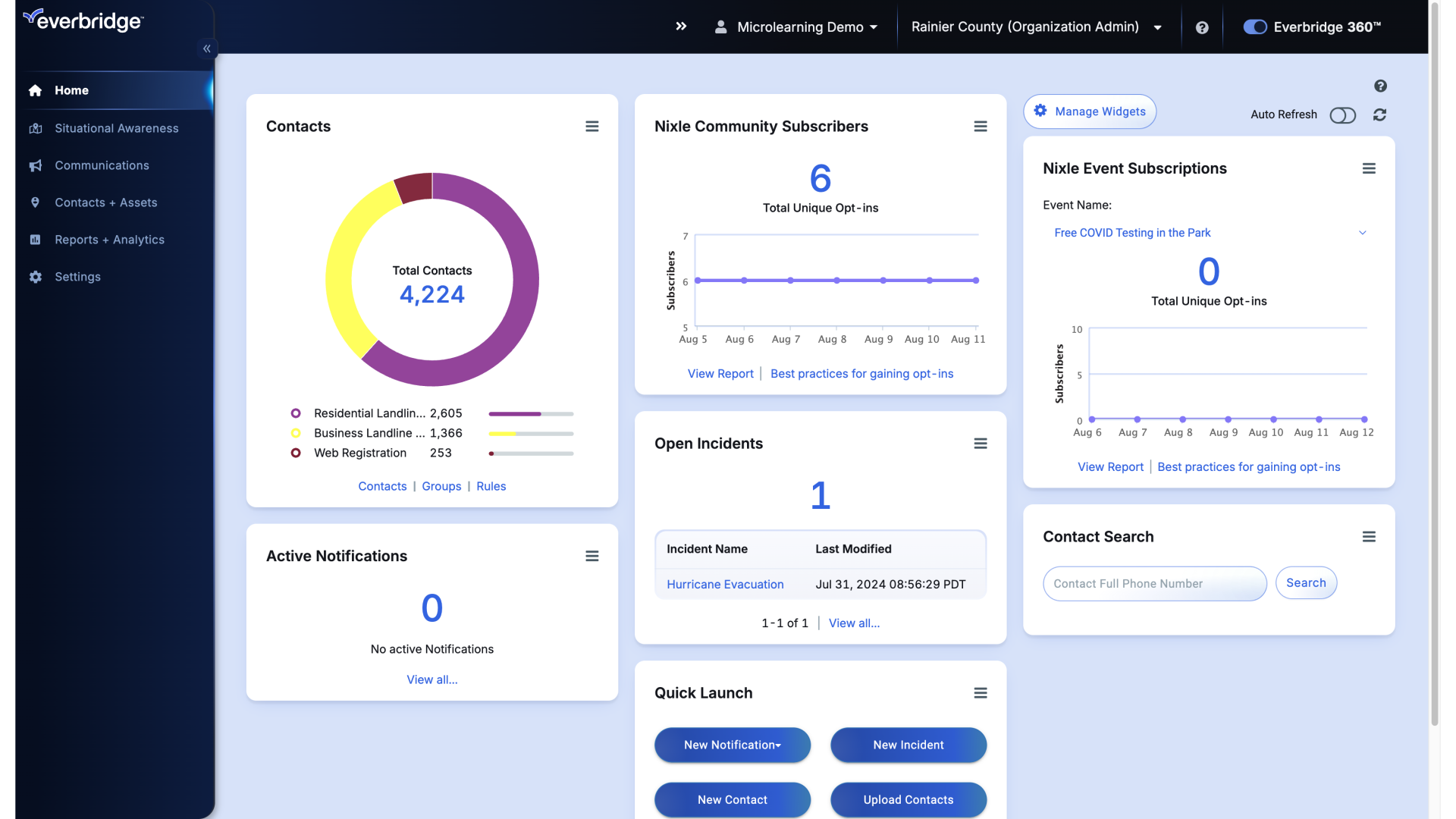
Task: Open Reports + Analytics in the sidebar
Action: coord(109,240)
